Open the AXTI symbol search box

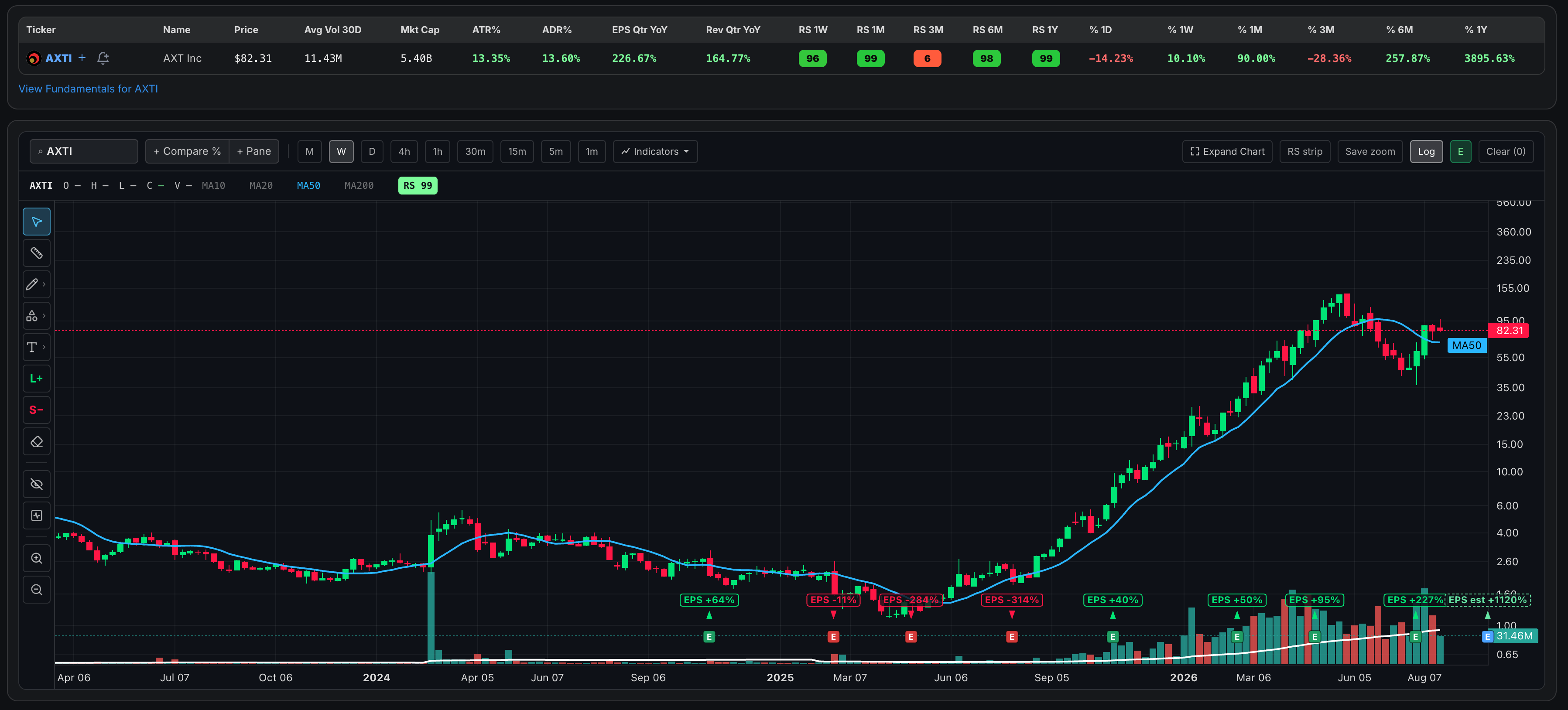click(x=84, y=151)
